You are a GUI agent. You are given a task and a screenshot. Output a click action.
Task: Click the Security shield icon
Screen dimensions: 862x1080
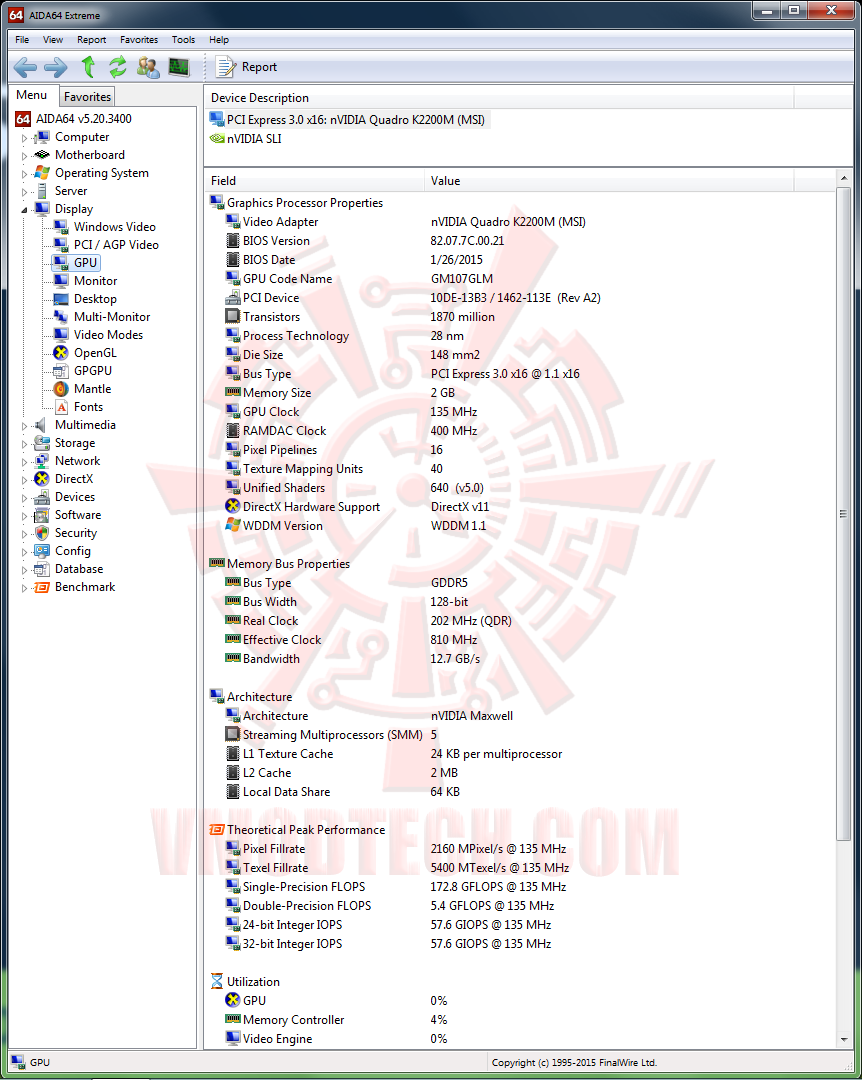(41, 533)
